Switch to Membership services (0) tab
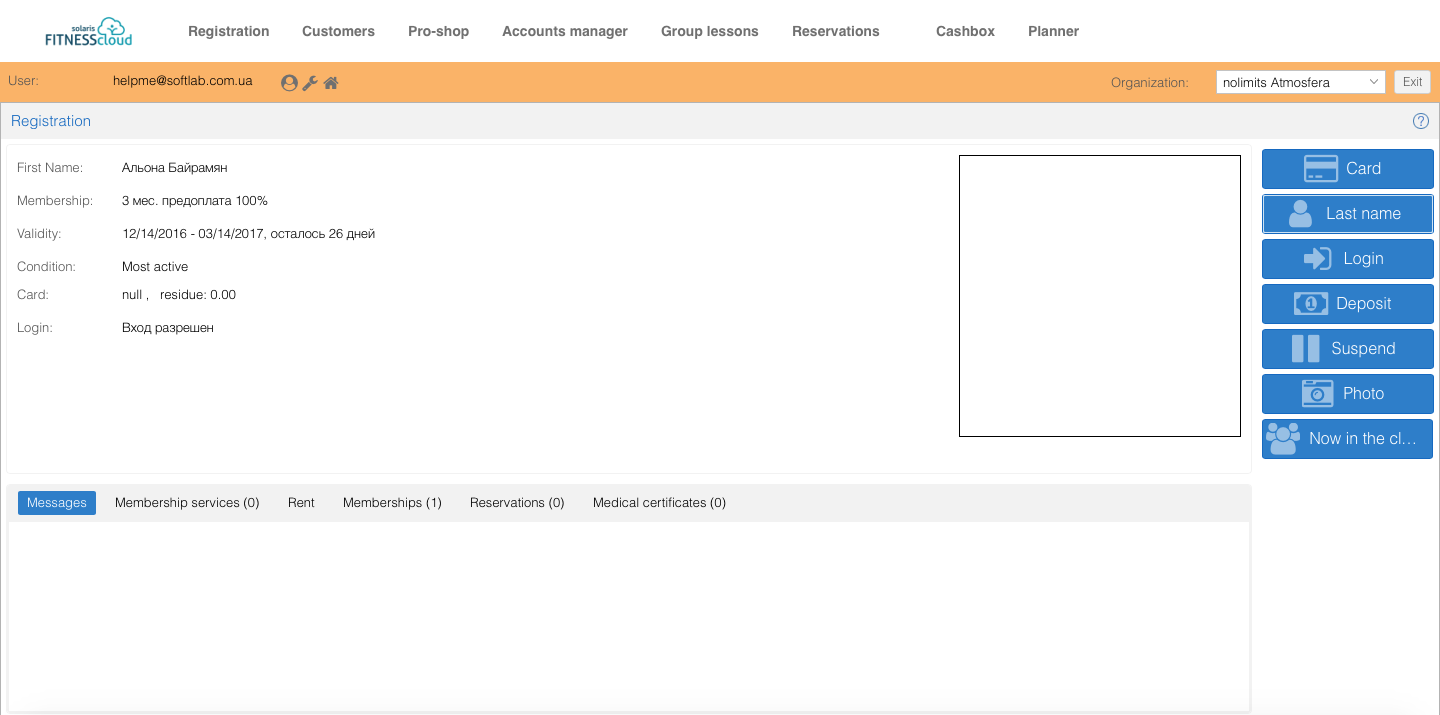This screenshot has height=715, width=1440. 187,503
